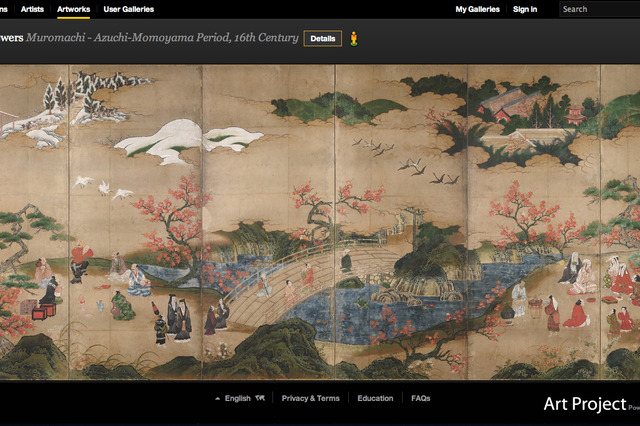The width and height of the screenshot is (640, 426).
Task: Focus the Search field
Action: pyautogui.click(x=600, y=9)
